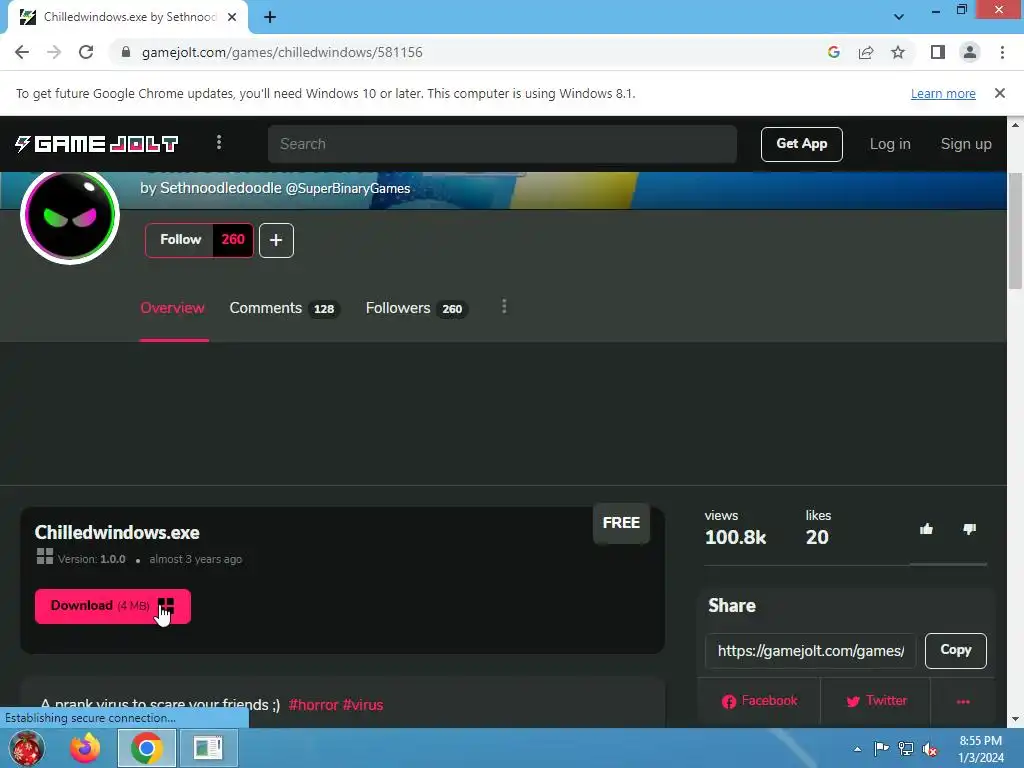This screenshot has height=768, width=1024.
Task: Copy the game share link
Action: (x=955, y=650)
